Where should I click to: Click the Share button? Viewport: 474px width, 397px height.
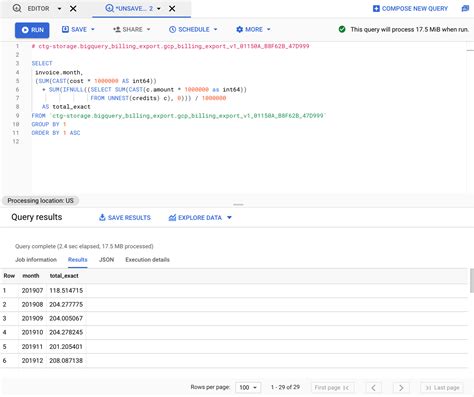coord(128,30)
